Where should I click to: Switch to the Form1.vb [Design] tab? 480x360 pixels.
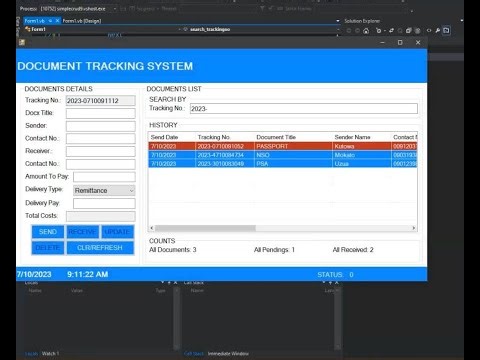coord(82,21)
